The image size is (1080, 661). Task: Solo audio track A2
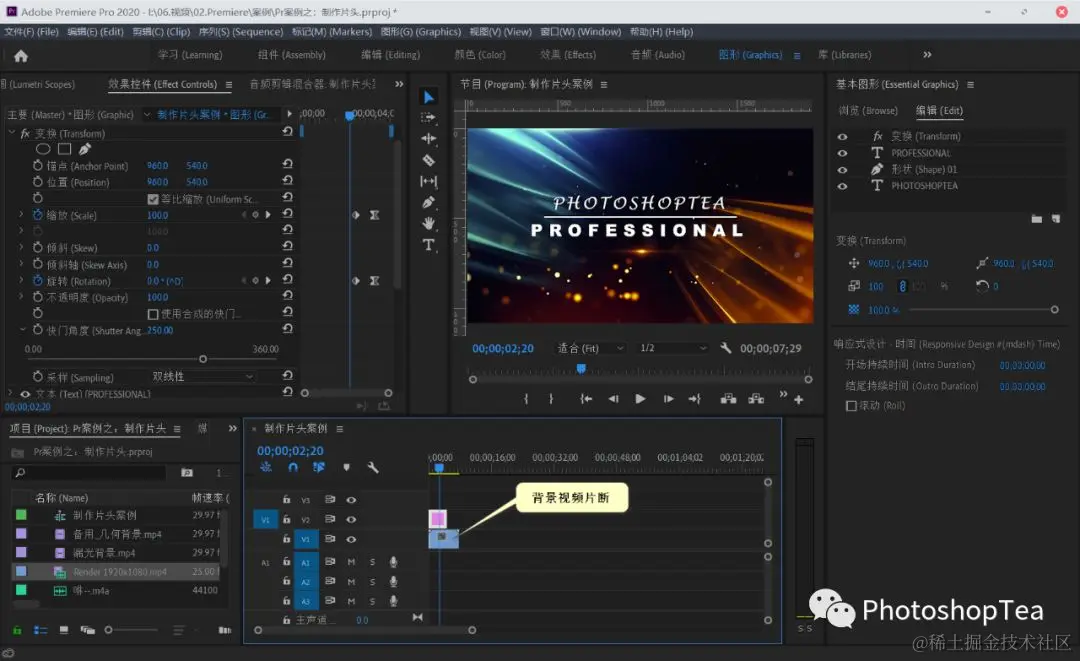pyautogui.click(x=372, y=582)
